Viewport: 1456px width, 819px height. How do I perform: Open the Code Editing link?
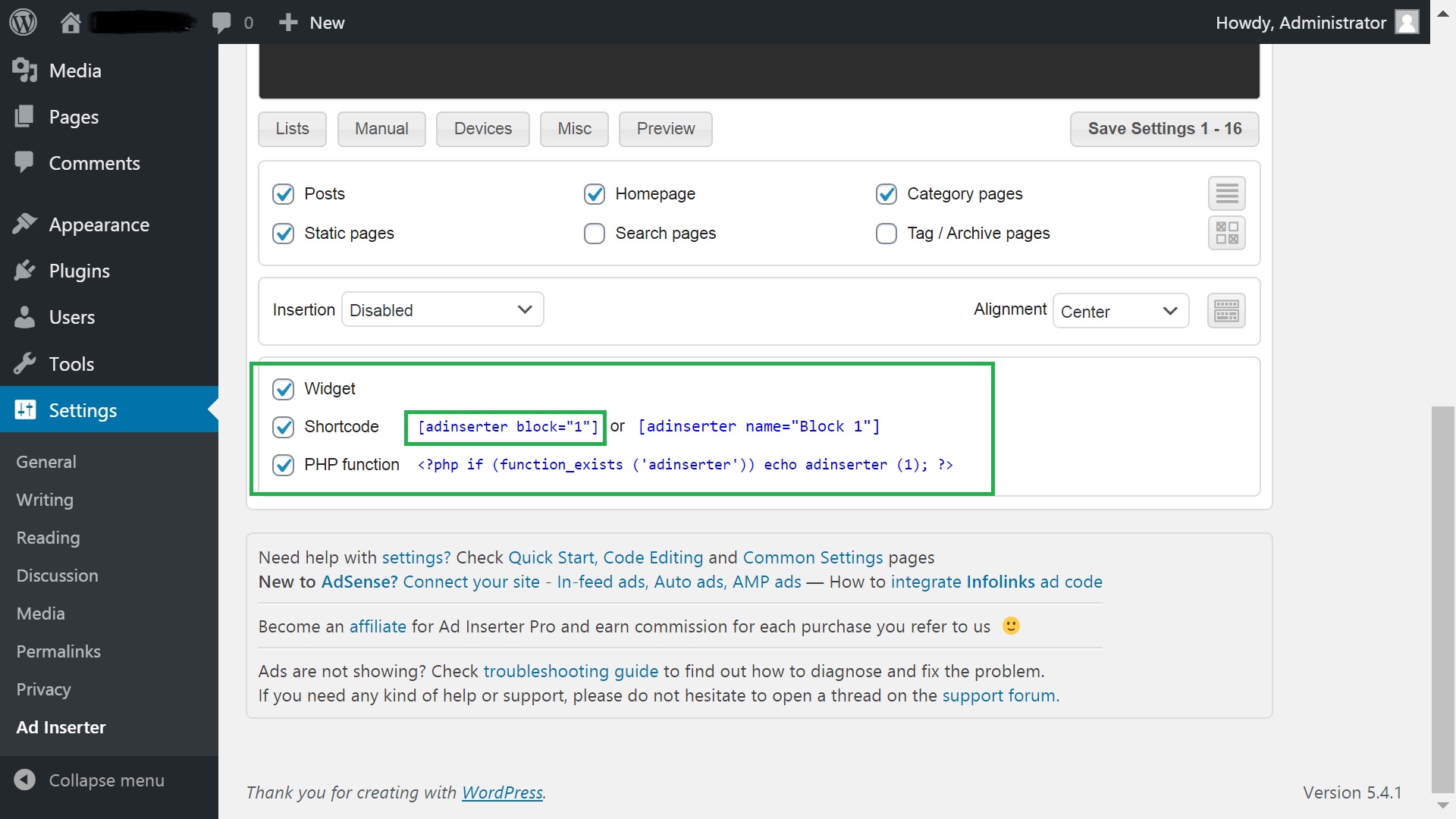click(653, 557)
